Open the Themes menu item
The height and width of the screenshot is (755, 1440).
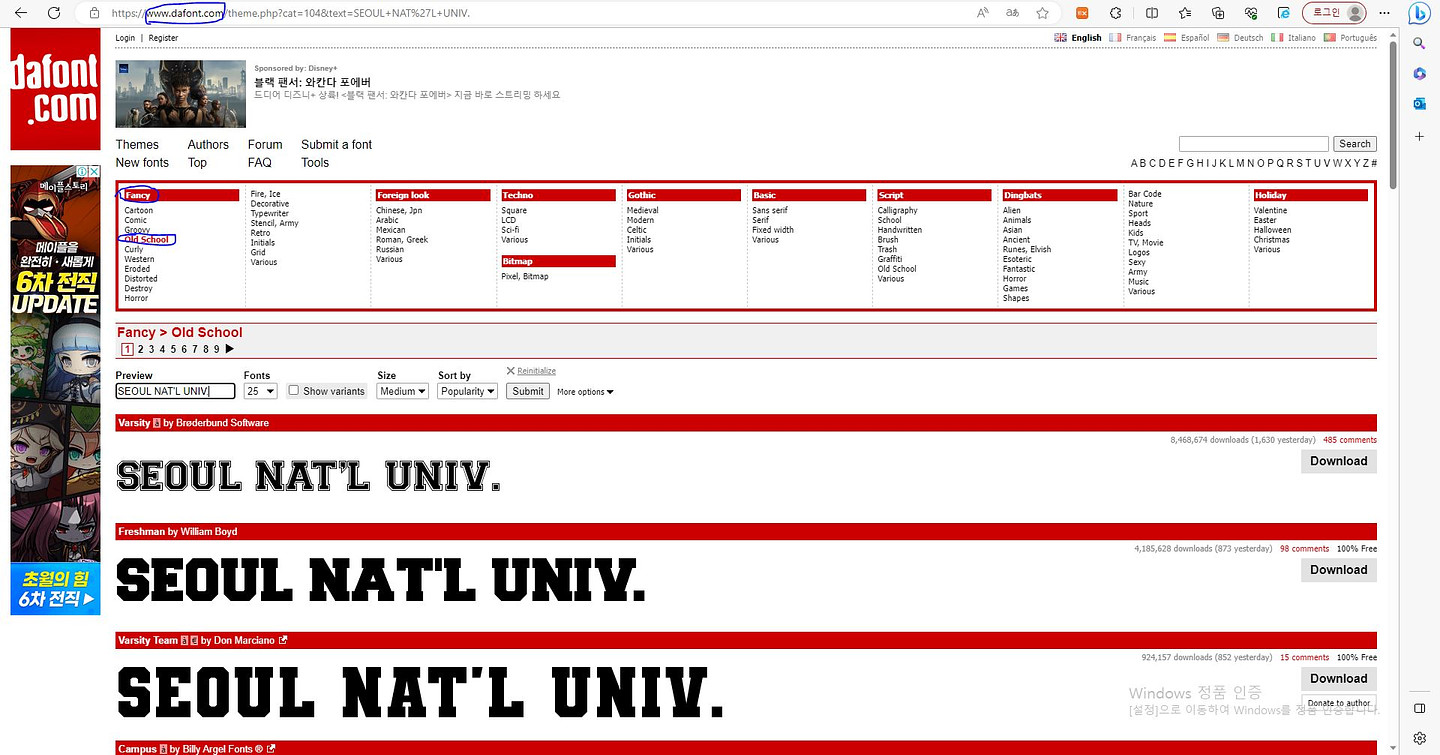click(137, 145)
